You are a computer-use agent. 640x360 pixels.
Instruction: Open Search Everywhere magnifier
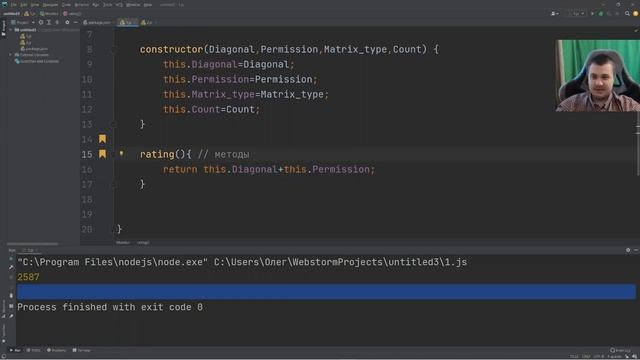click(x=627, y=13)
